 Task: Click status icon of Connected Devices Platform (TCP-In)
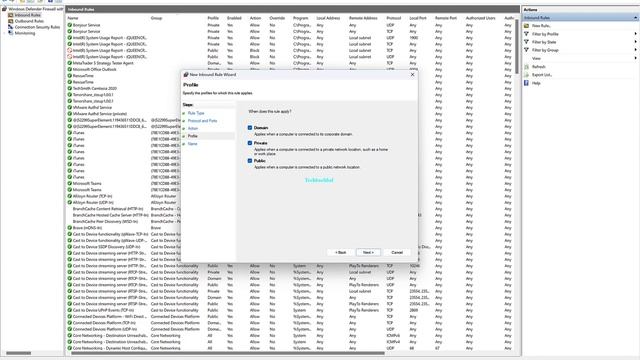coord(70,323)
